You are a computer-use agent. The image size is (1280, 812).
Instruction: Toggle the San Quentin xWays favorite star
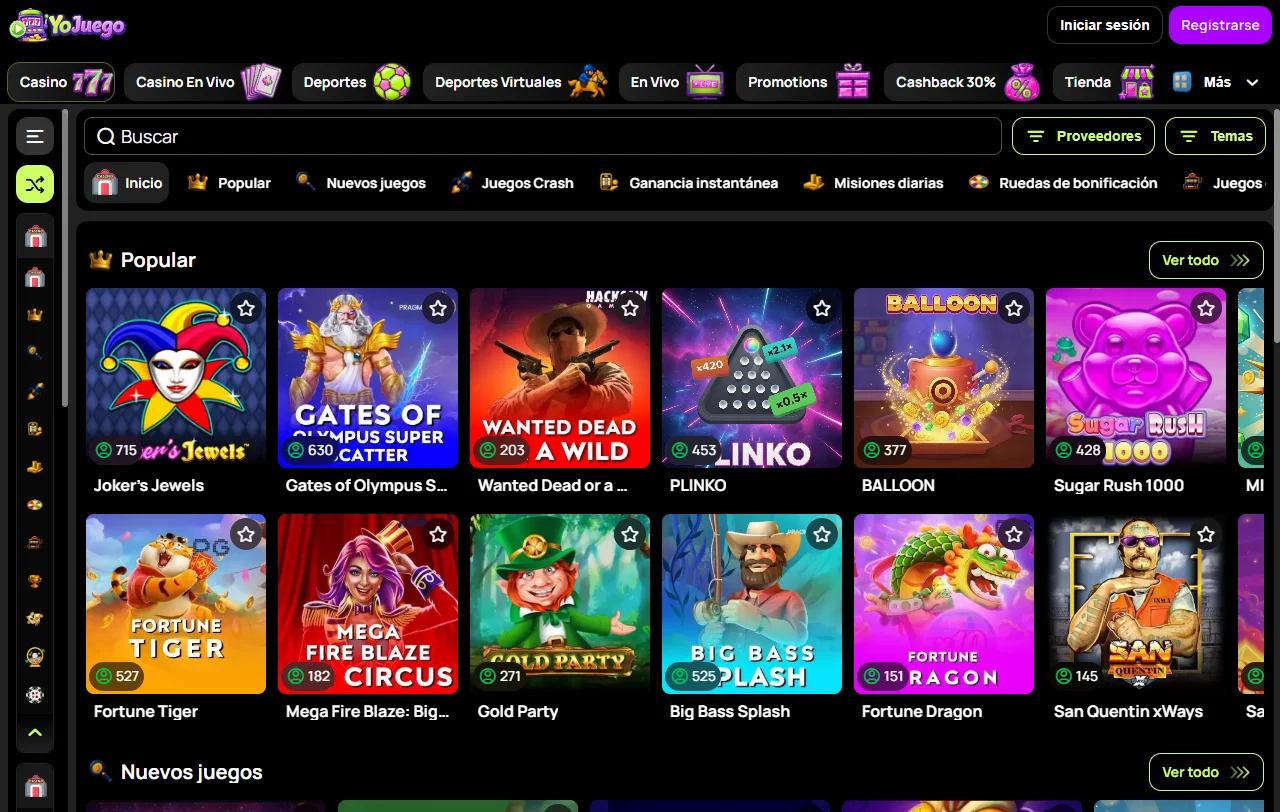[x=1206, y=534]
